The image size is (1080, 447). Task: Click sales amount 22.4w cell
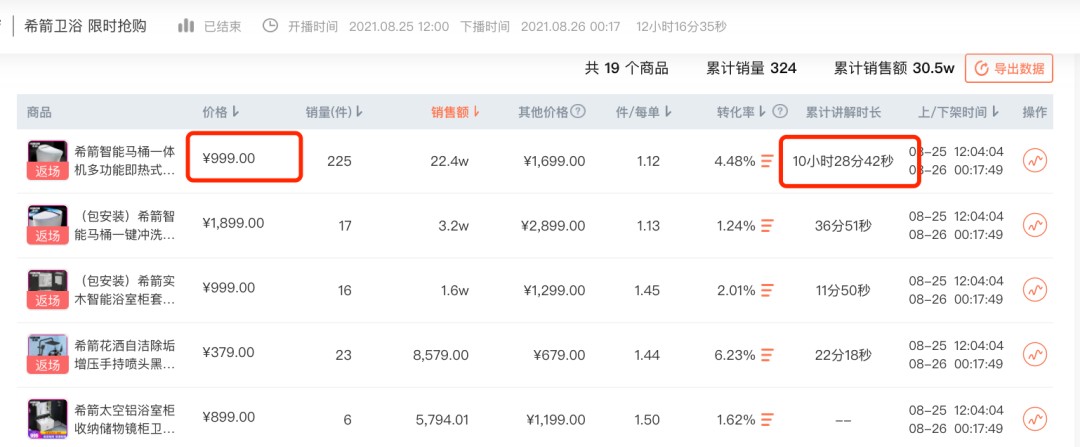(x=450, y=161)
